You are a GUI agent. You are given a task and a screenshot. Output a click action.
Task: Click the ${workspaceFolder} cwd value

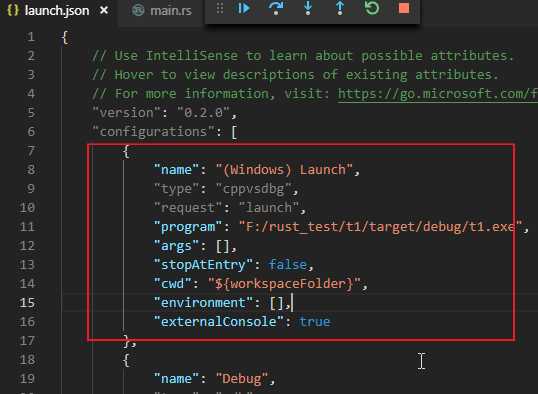click(284, 284)
